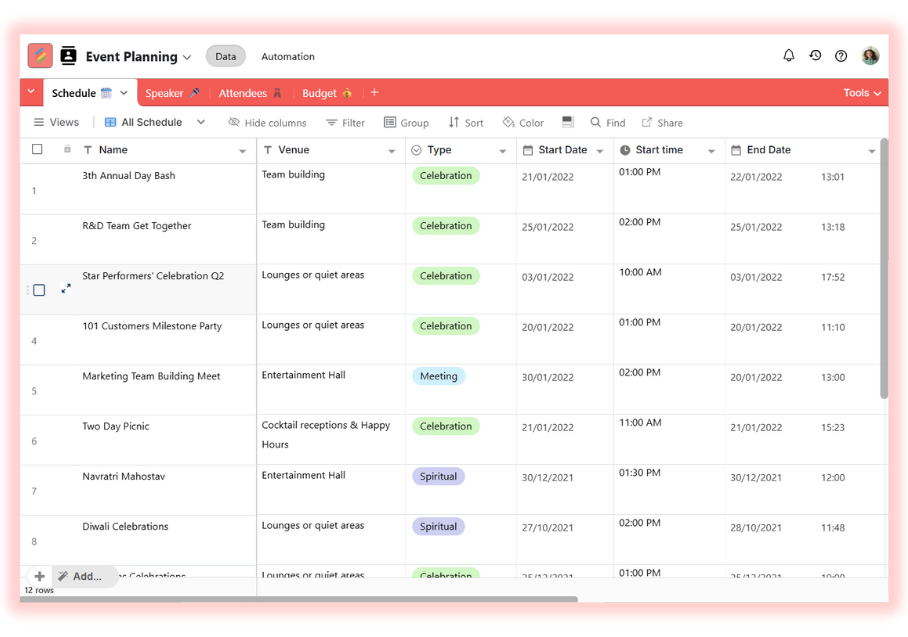The image size is (908, 637).
Task: Expand the Star Performers' row record
Action: [66, 289]
